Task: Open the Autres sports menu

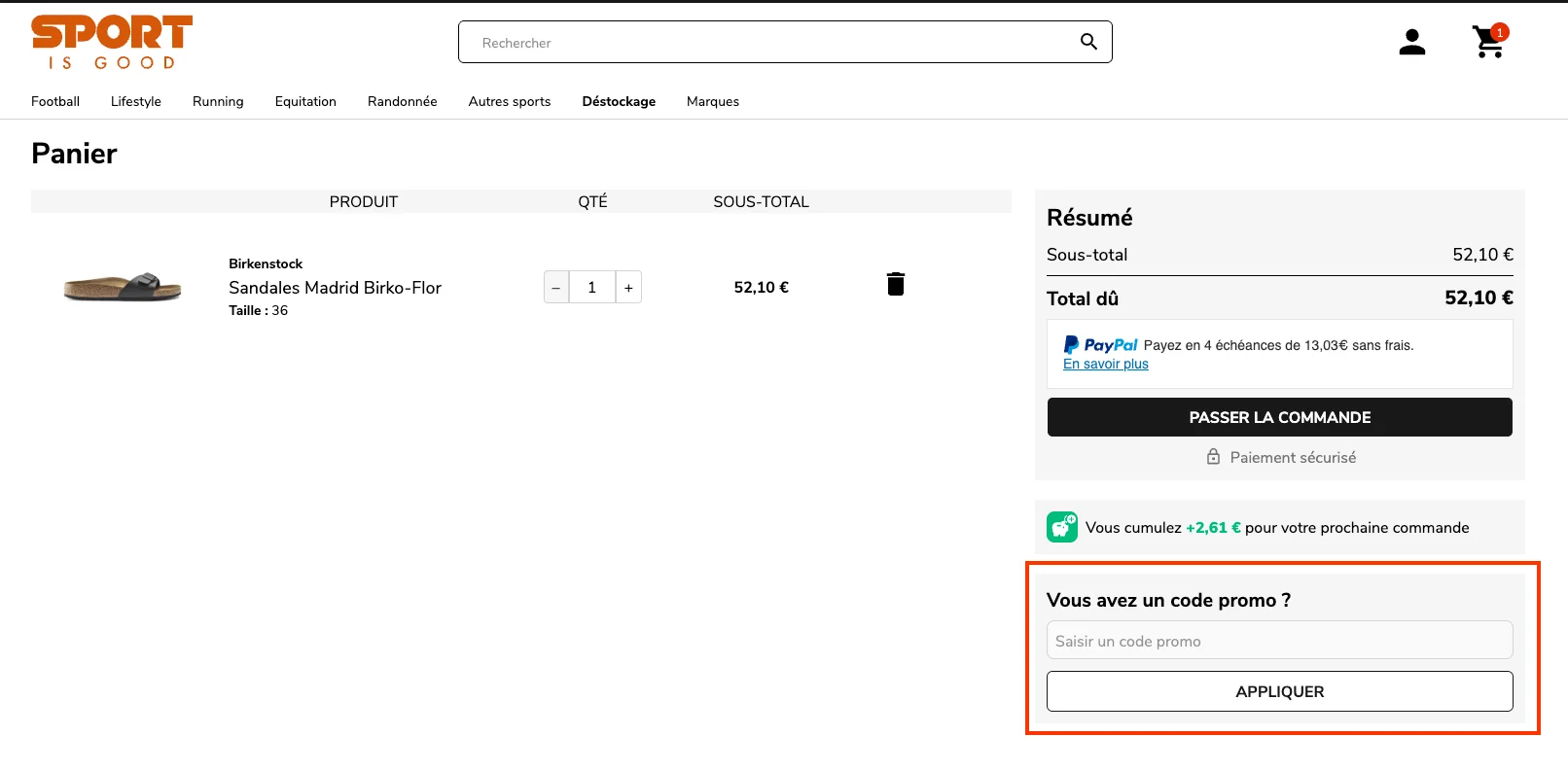Action: [x=510, y=101]
